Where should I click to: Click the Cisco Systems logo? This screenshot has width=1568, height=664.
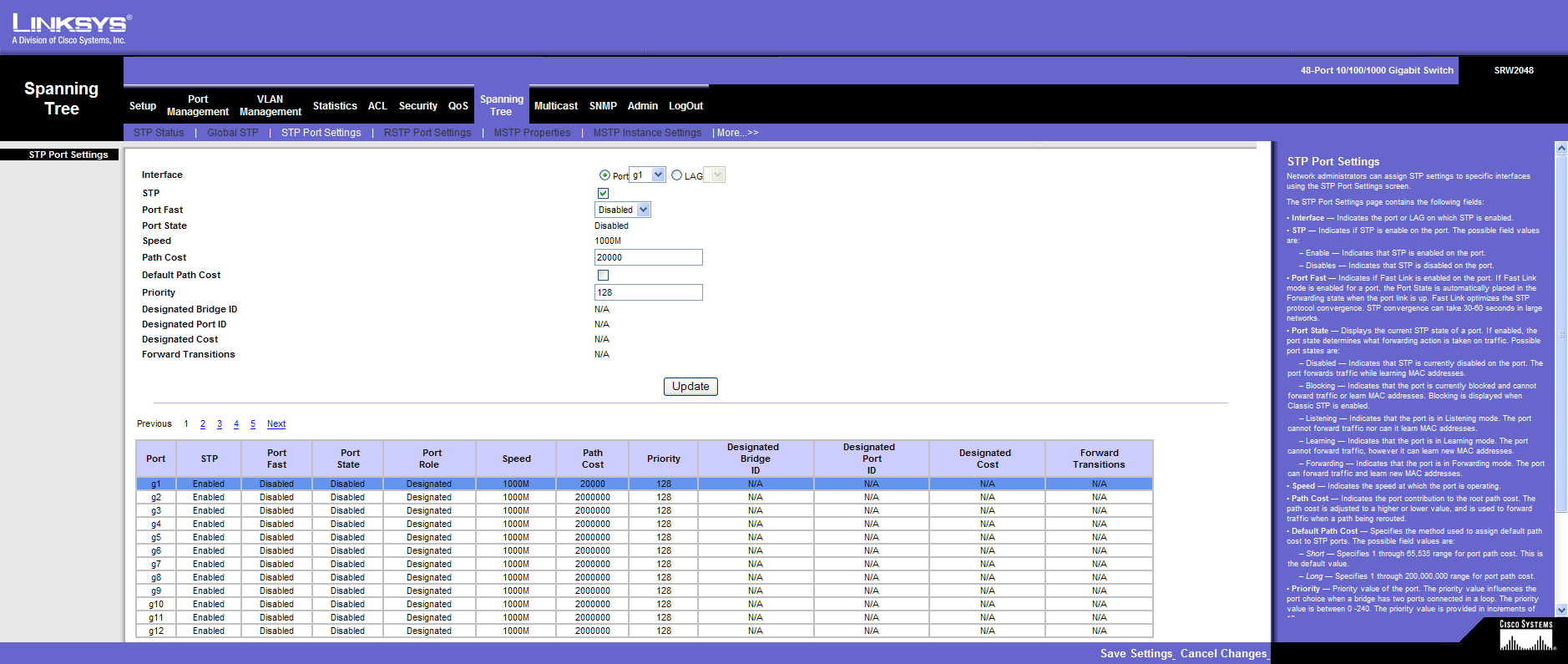(1525, 636)
